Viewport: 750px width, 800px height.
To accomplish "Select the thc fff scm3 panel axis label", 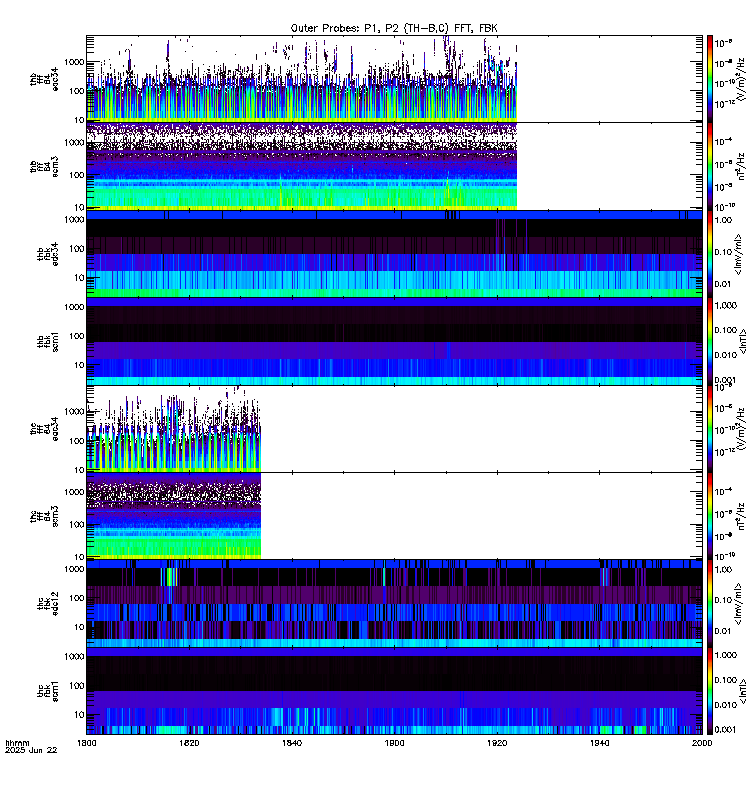I will (x=44, y=516).
